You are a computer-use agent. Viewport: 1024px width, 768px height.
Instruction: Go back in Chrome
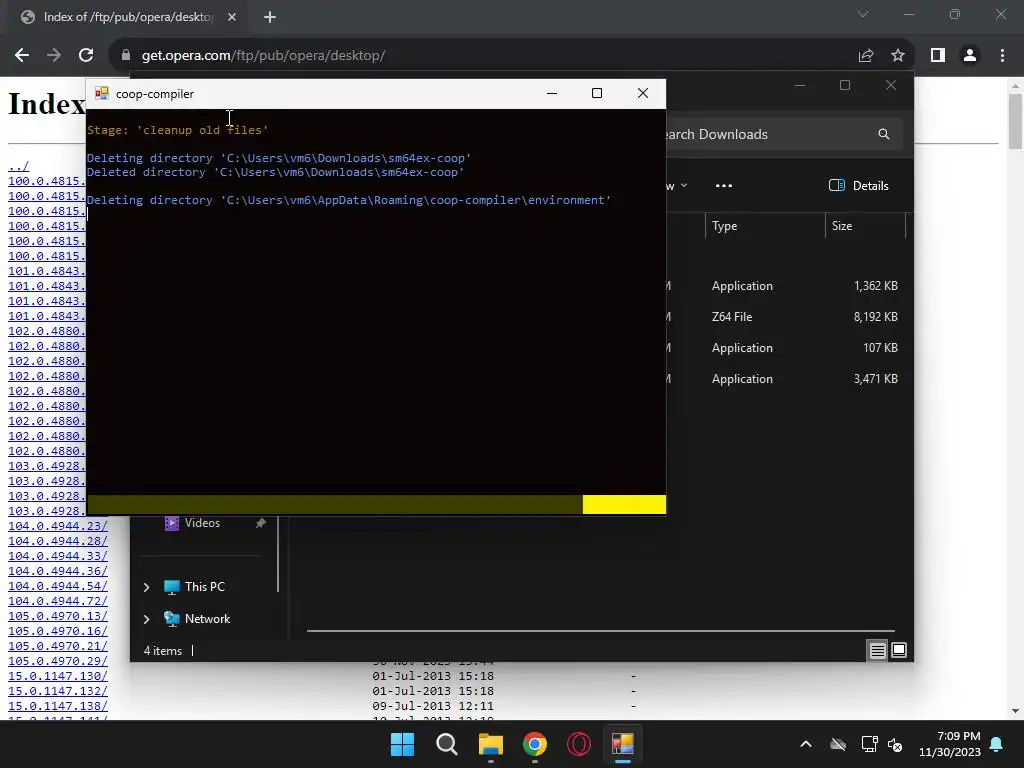(x=22, y=56)
